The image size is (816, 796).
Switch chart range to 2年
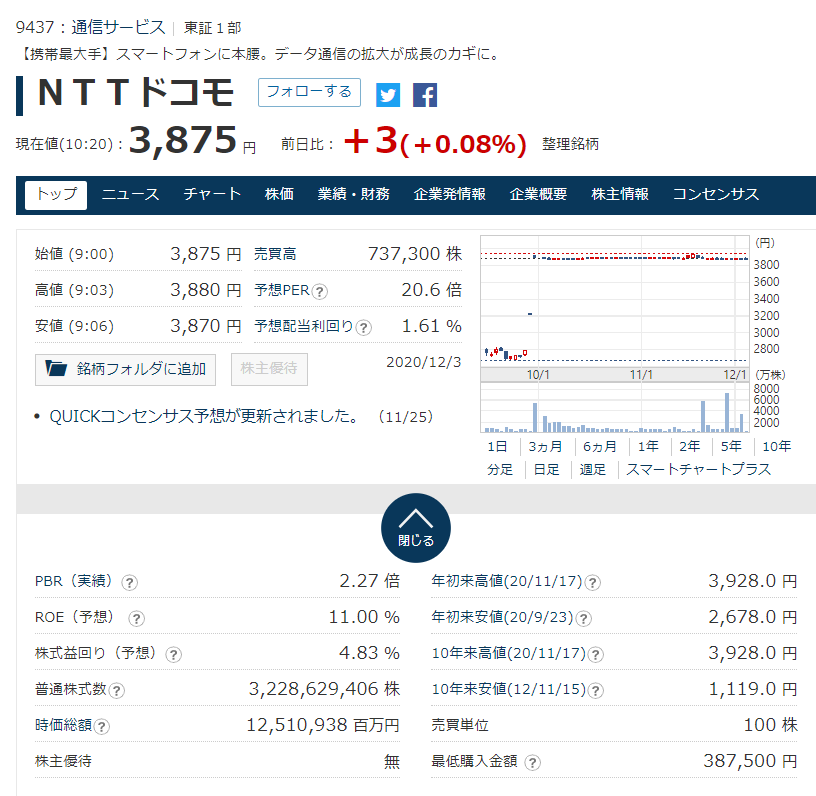coord(690,446)
